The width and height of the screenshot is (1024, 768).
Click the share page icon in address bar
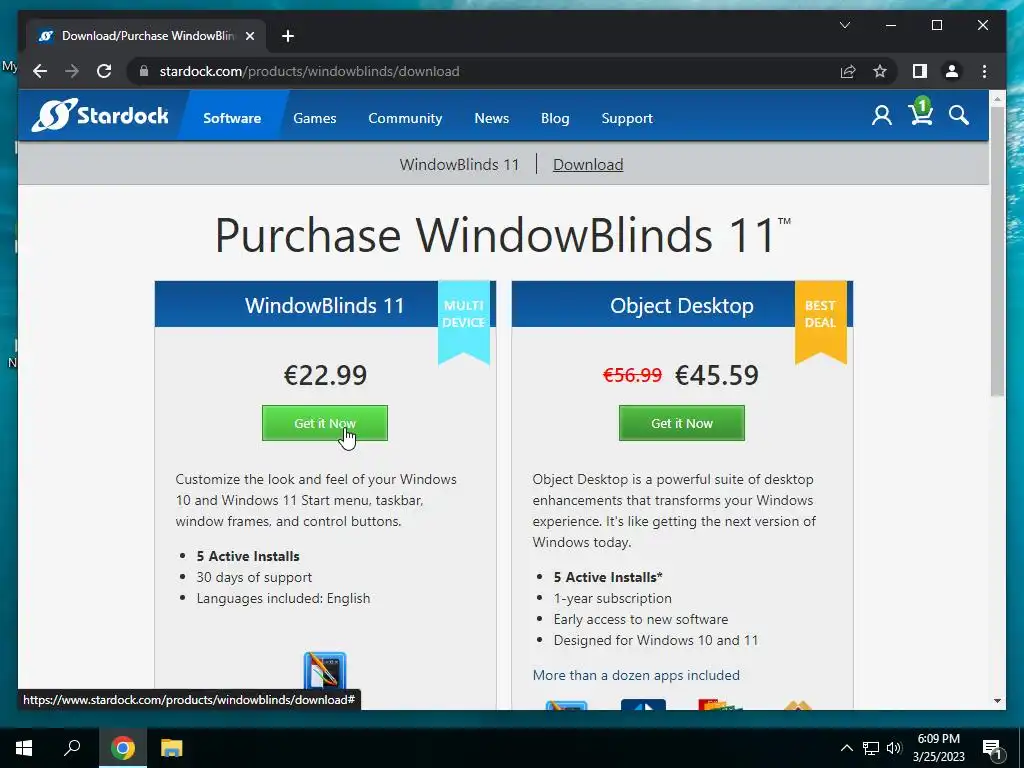click(x=848, y=71)
